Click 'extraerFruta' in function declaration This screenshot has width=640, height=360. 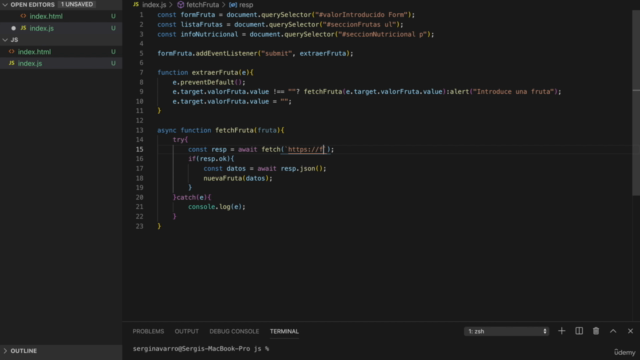215,73
